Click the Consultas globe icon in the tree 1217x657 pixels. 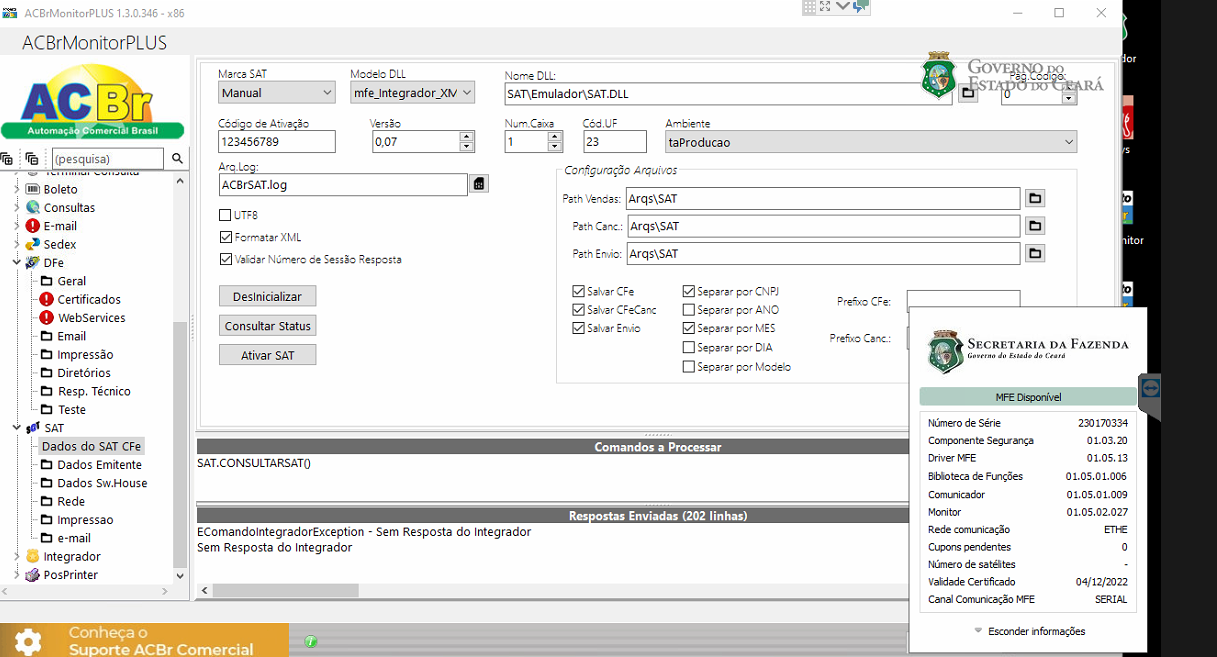tap(33, 207)
